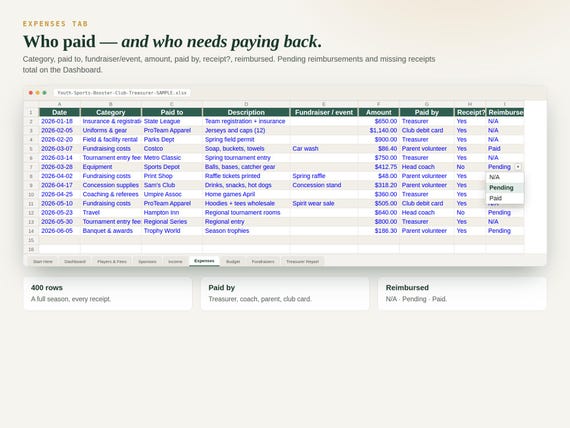Click the yellow minimize window dot

coord(37,93)
